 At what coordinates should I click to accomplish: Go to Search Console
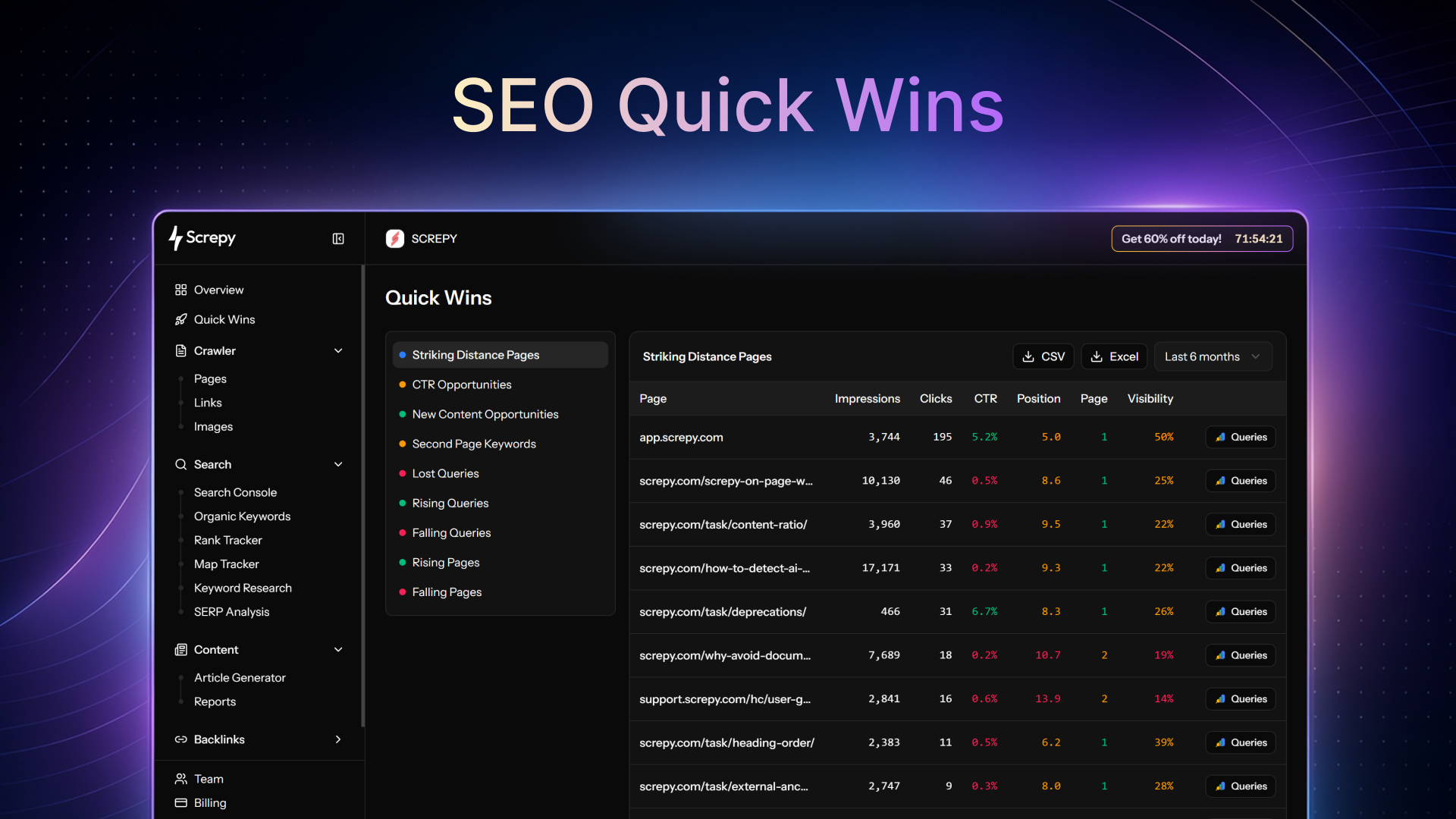(x=235, y=492)
